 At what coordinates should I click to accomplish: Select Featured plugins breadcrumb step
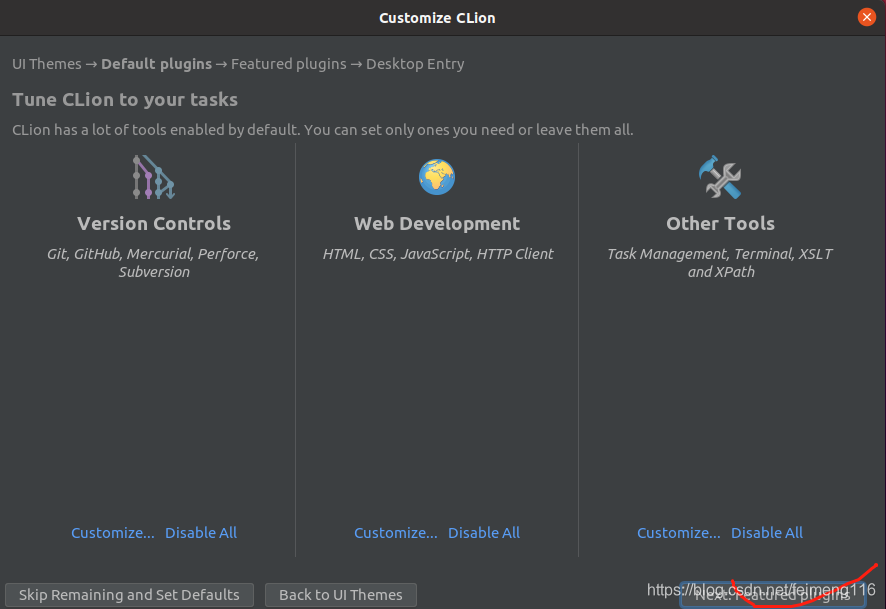[289, 64]
